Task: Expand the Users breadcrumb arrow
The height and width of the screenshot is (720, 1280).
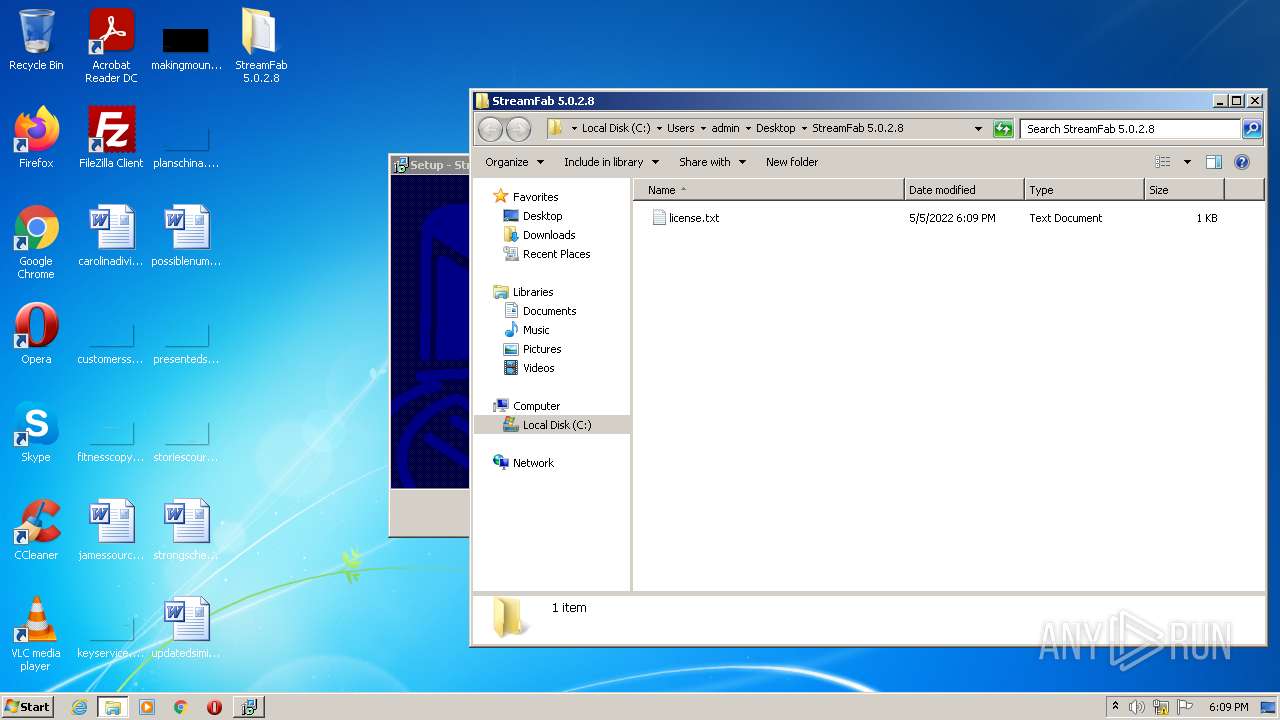Action: coord(703,129)
